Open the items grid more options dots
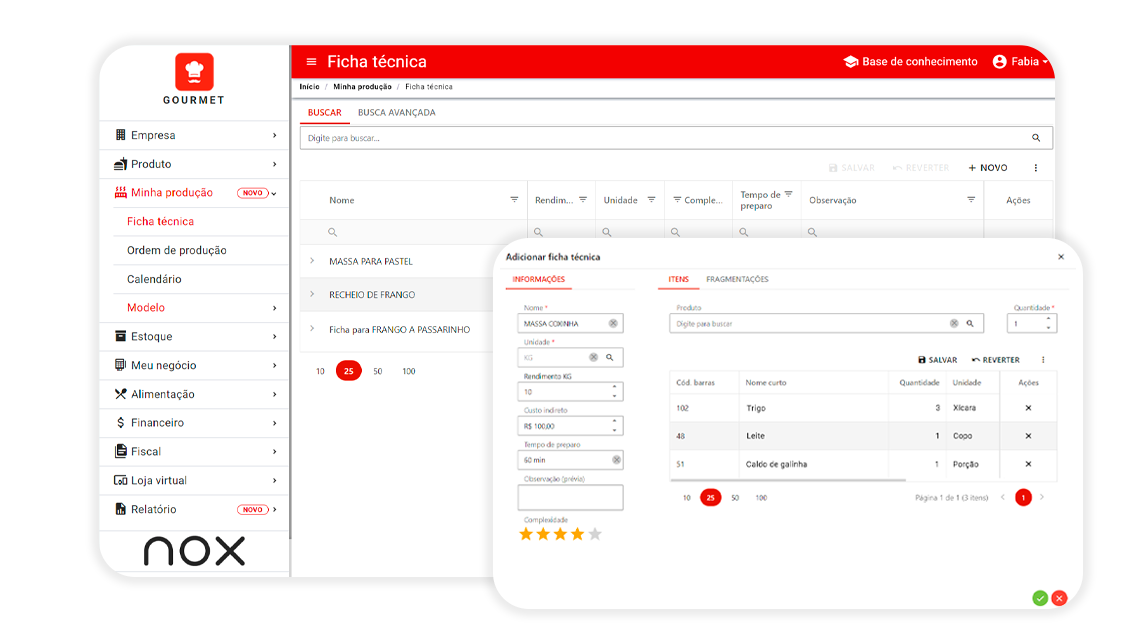The height and width of the screenshot is (644, 1146). pyautogui.click(x=1043, y=360)
